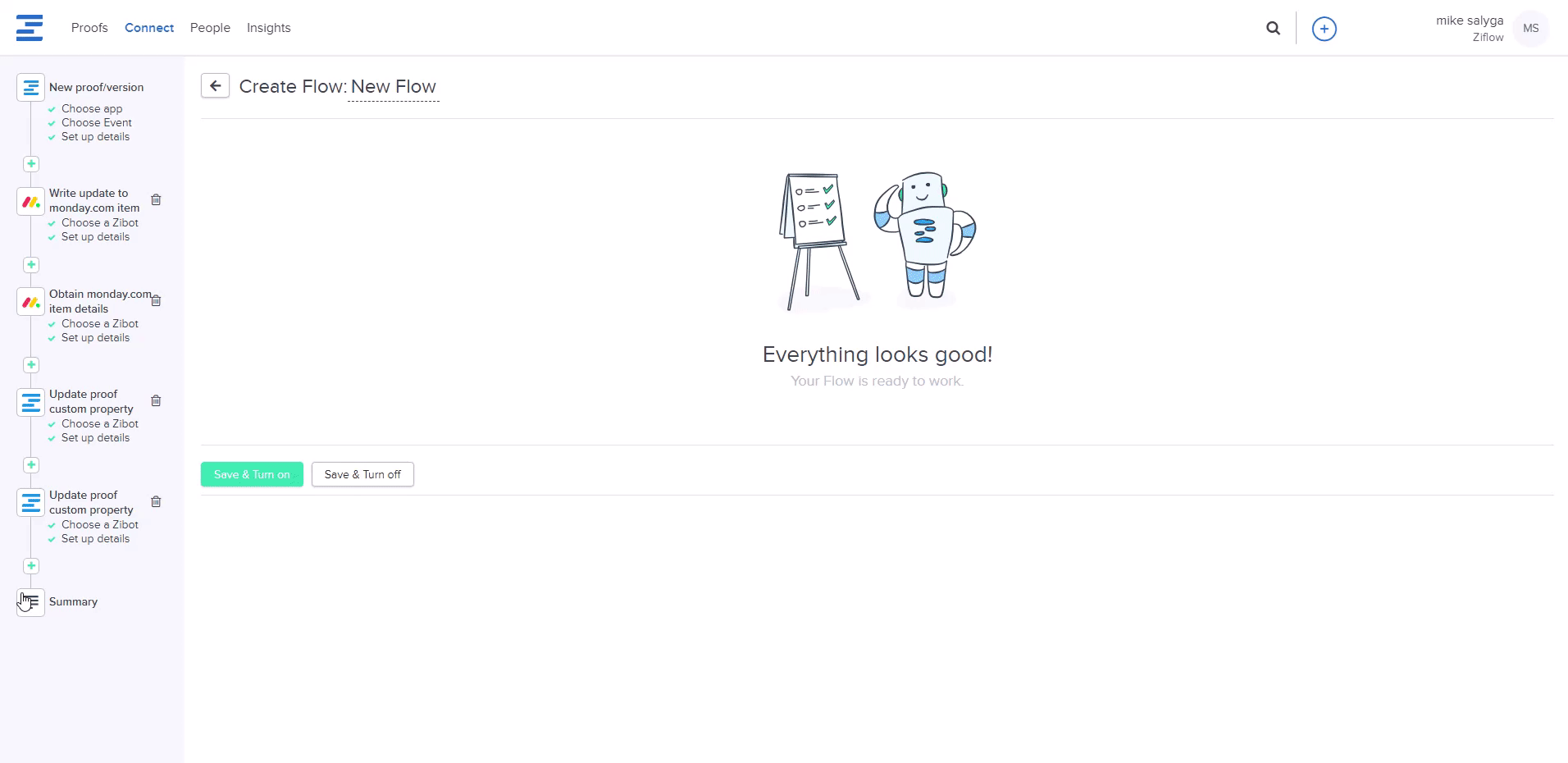Add step before Summary
Image resolution: width=1568 pixels, height=763 pixels.
click(31, 566)
